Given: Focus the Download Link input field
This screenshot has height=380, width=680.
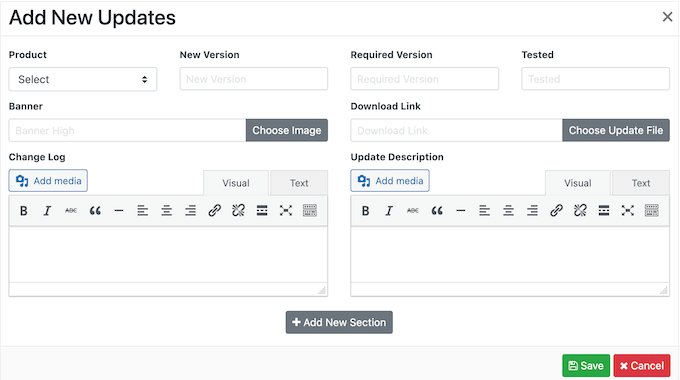Looking at the screenshot, I should click(x=456, y=130).
